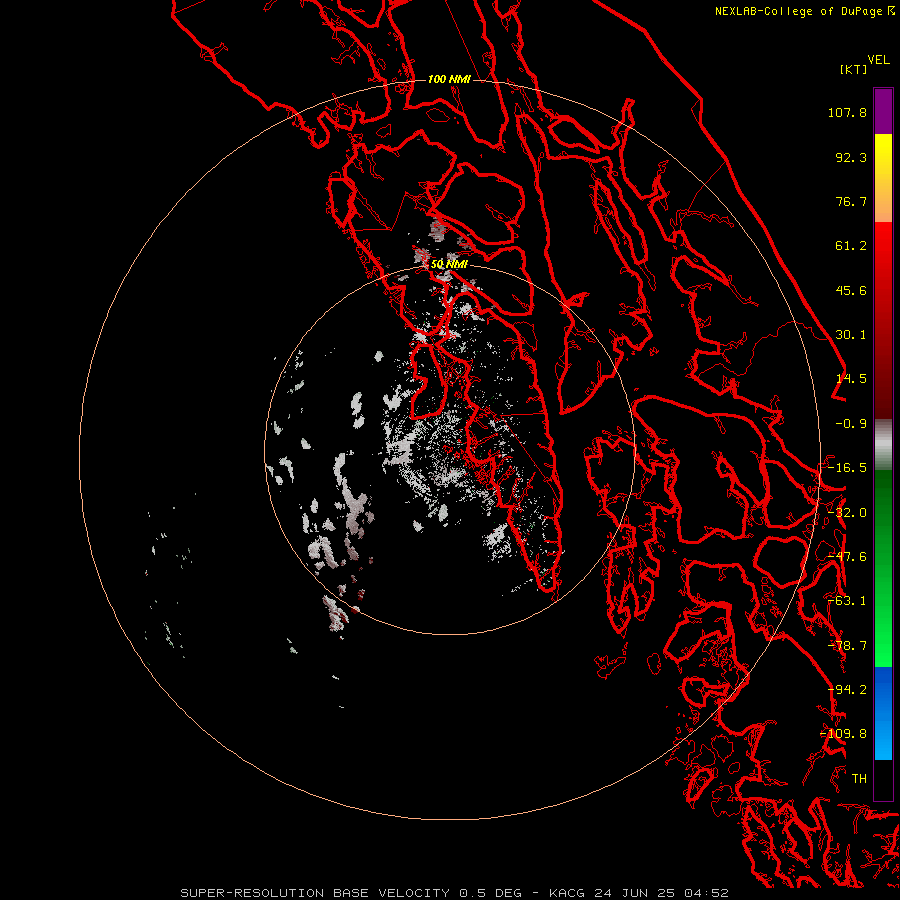Click the VEL legend title
The height and width of the screenshot is (900, 900).
click(x=879, y=60)
